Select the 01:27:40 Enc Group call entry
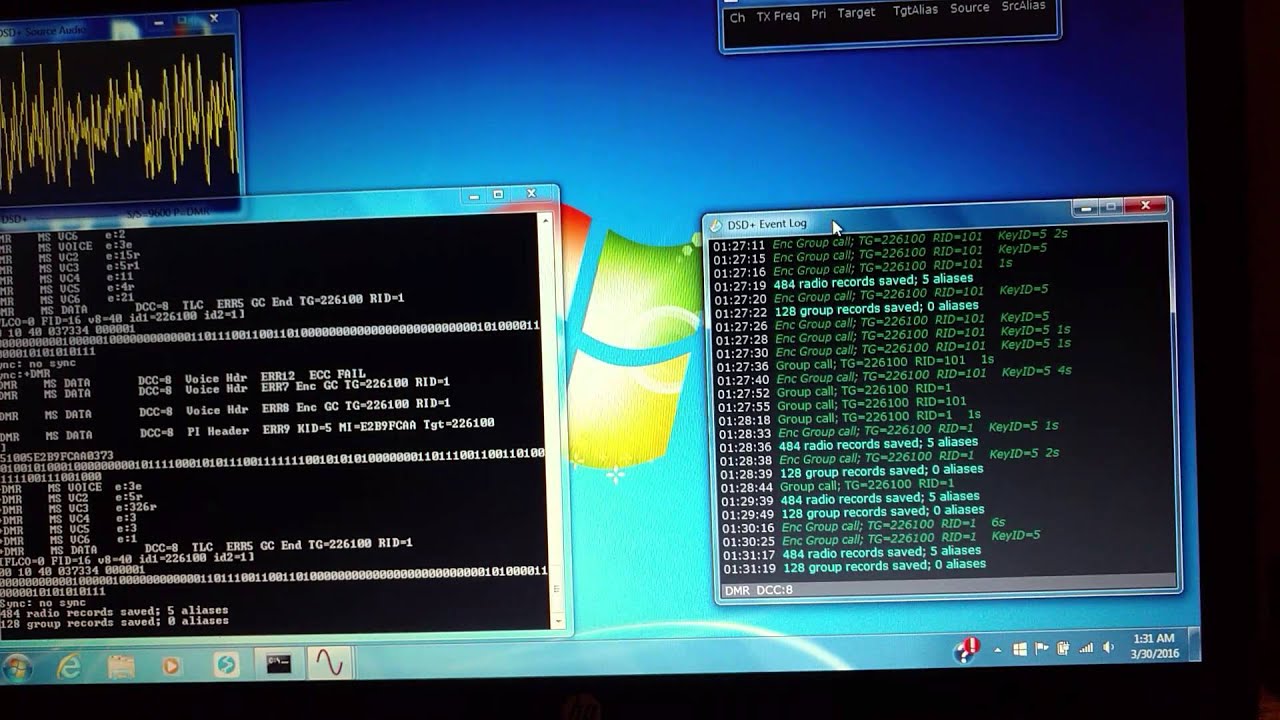The image size is (1280, 720). coord(895,375)
